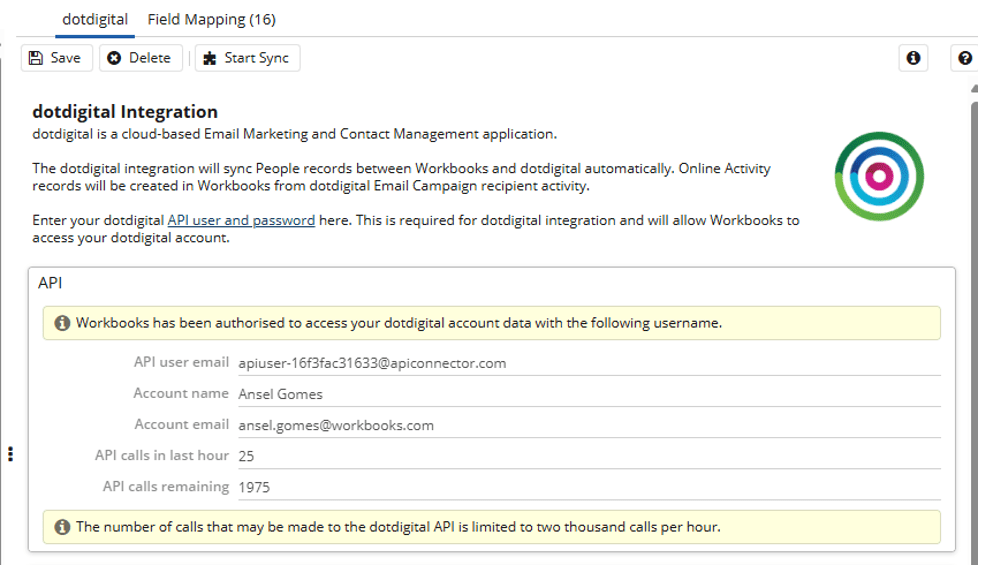The height and width of the screenshot is (570, 990).
Task: Click the dotdigital circular logo
Action: 879,176
